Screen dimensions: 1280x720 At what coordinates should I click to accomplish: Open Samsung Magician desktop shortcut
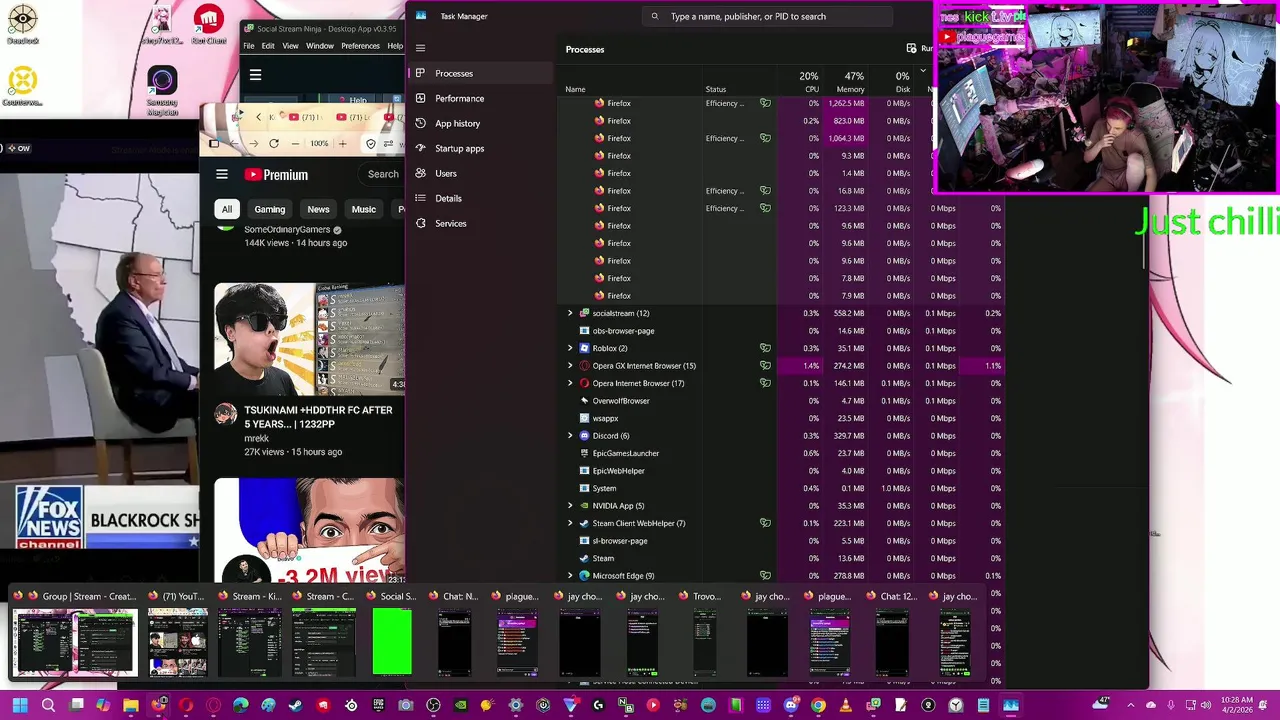(x=162, y=90)
